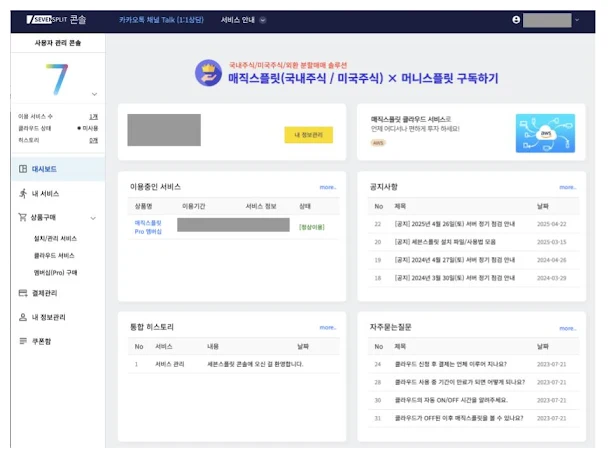Open the 매직스플릿 Pro 멤버십 product link
This screenshot has height=458, width=611.
[148, 227]
